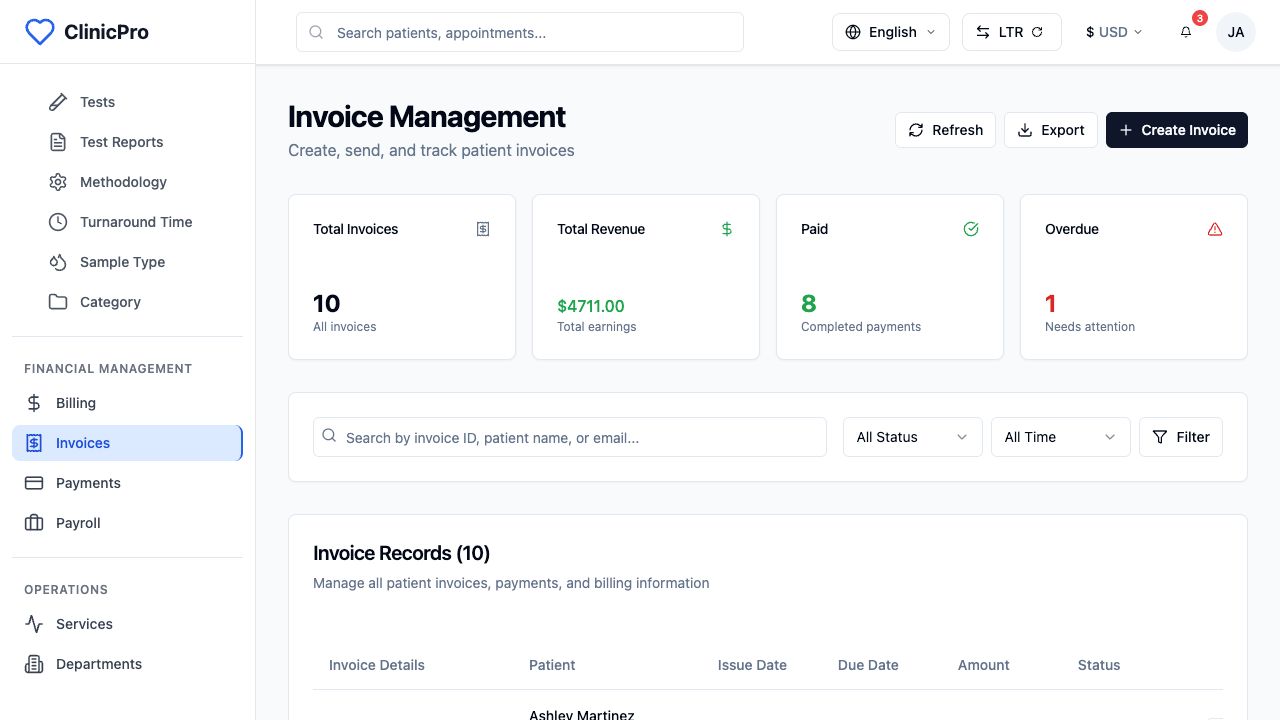Click the Invoices receipt icon in sidebar
1280x720 pixels.
tap(34, 443)
